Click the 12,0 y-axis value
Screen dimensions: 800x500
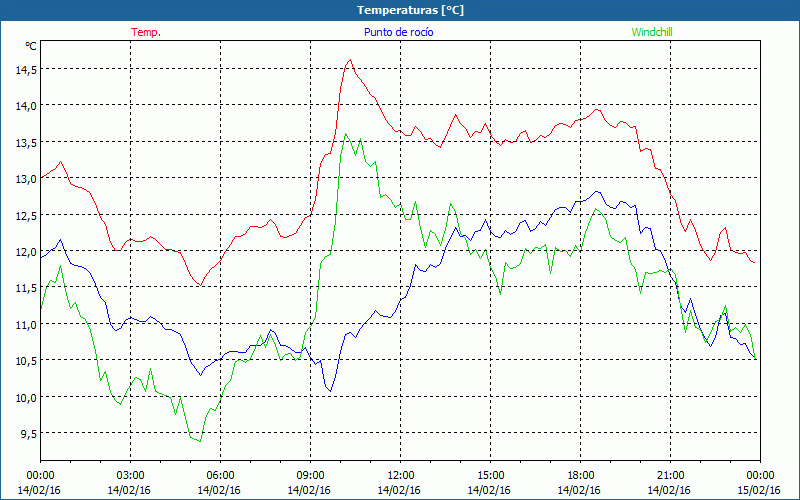26,252
